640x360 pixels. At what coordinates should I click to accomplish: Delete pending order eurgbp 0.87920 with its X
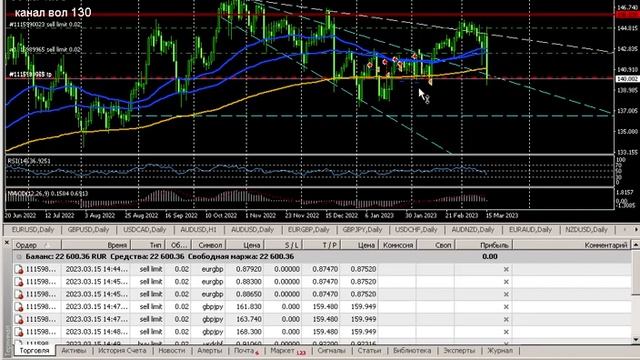pyautogui.click(x=506, y=269)
